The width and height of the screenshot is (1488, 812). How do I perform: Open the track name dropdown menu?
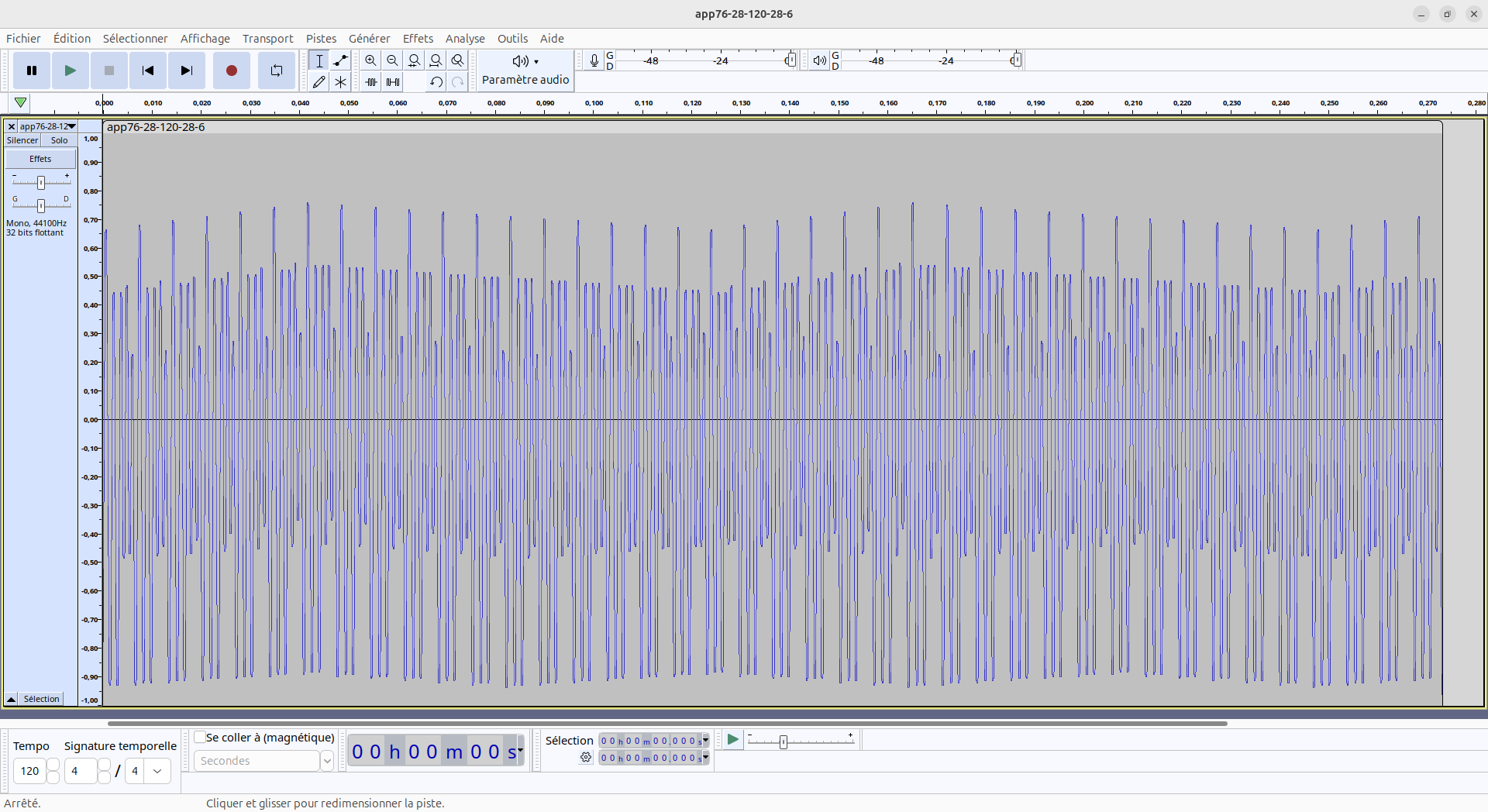coord(46,126)
